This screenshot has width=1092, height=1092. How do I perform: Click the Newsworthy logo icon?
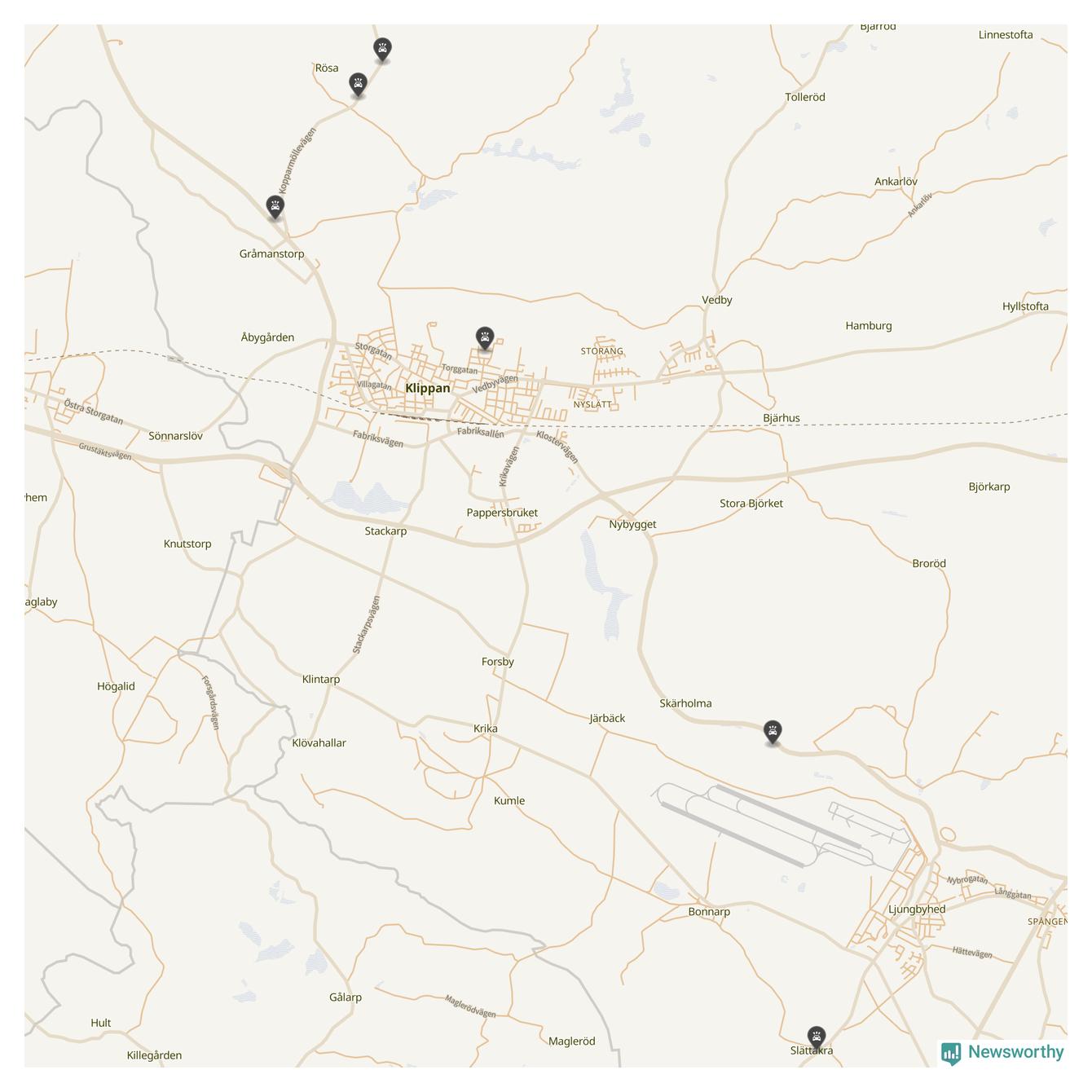(951, 1053)
